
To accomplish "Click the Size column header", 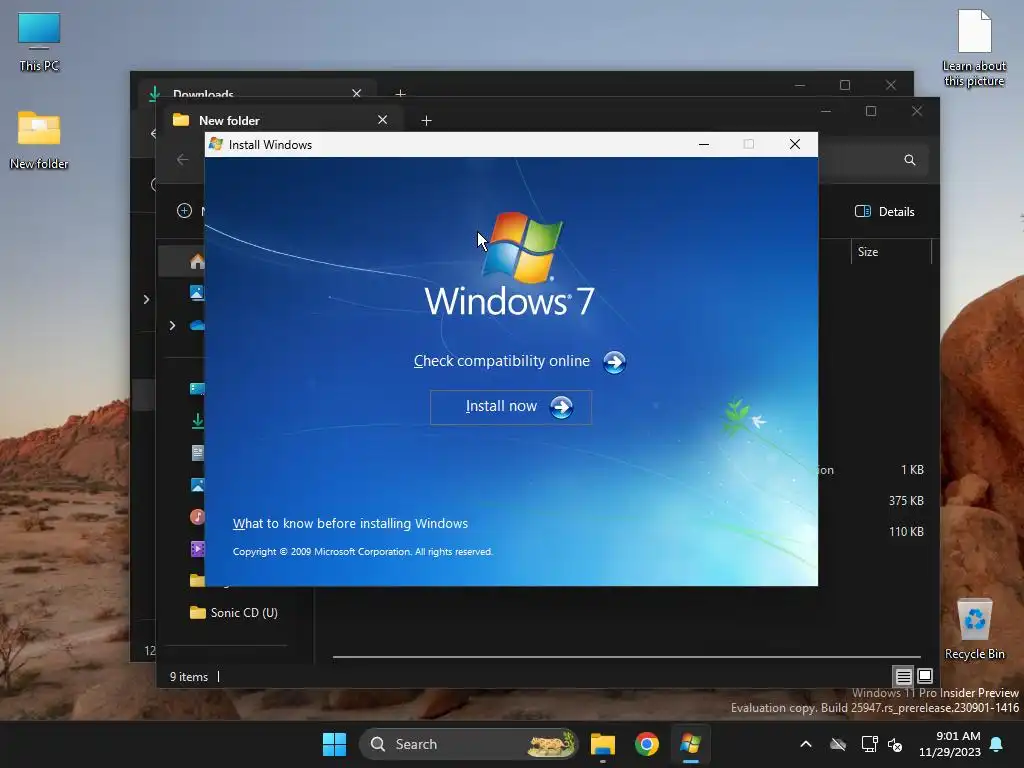I will tap(891, 252).
